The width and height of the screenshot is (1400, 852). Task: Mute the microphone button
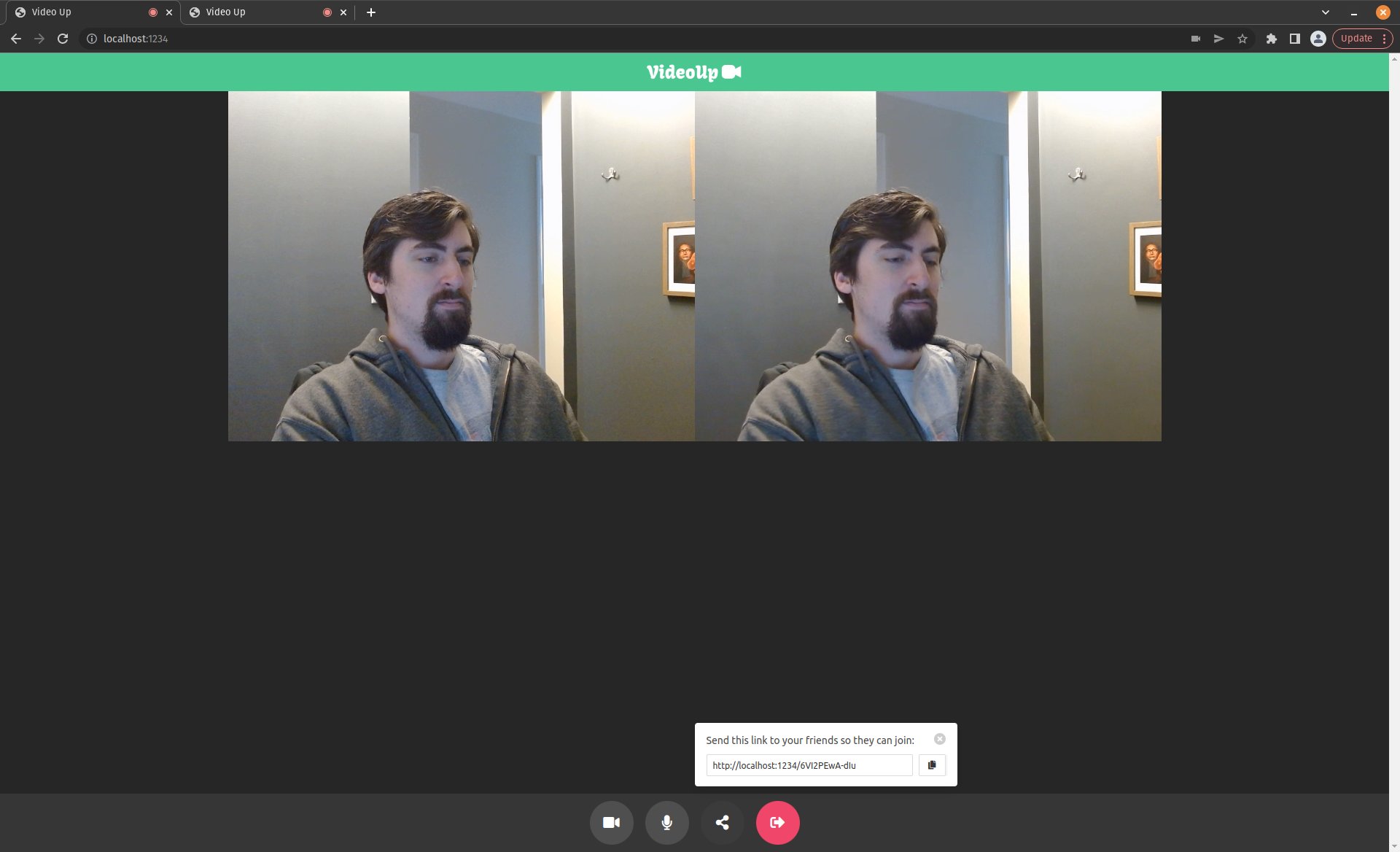[666, 822]
